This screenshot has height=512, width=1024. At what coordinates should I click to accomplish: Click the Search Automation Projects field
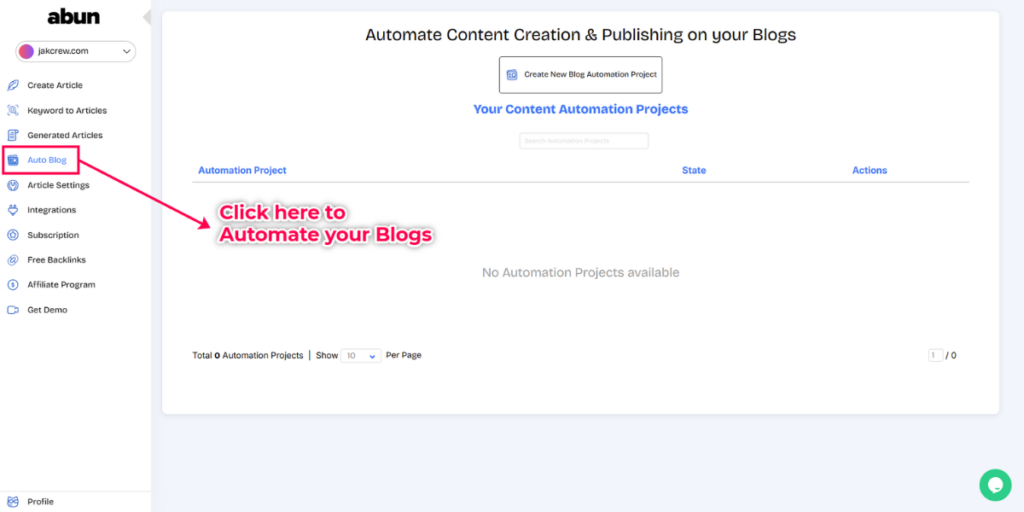click(x=584, y=141)
